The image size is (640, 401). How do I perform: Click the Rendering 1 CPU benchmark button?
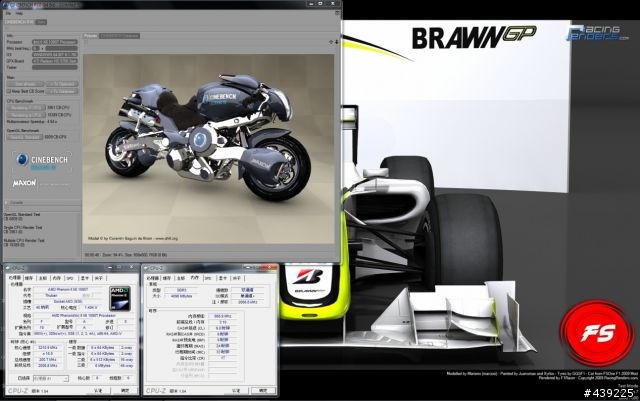point(26,108)
